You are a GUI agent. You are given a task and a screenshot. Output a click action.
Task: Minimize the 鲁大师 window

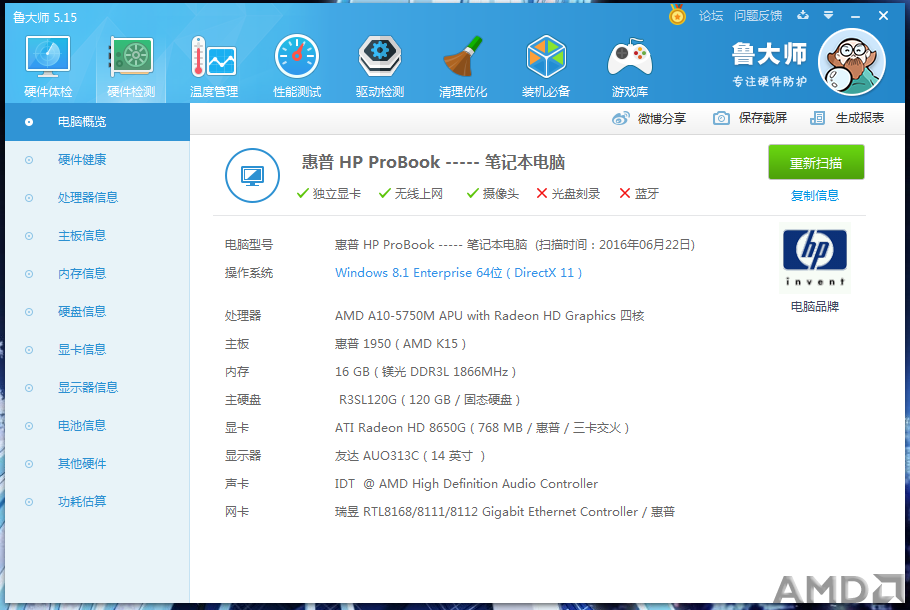pyautogui.click(x=855, y=16)
